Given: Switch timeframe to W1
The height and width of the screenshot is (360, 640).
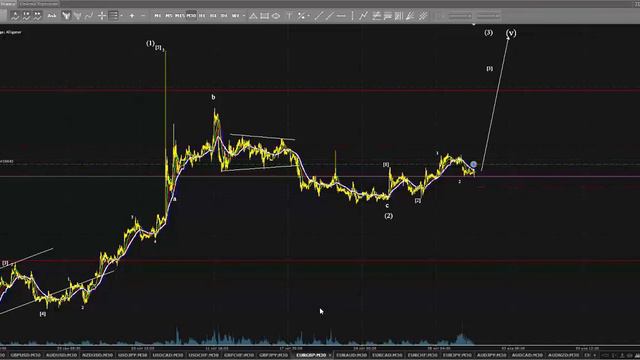Looking at the screenshot, I should point(235,16).
